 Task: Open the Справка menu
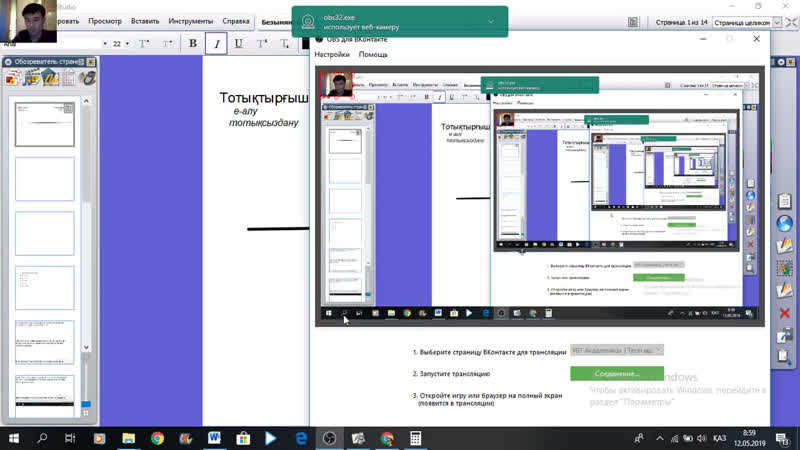(237, 20)
